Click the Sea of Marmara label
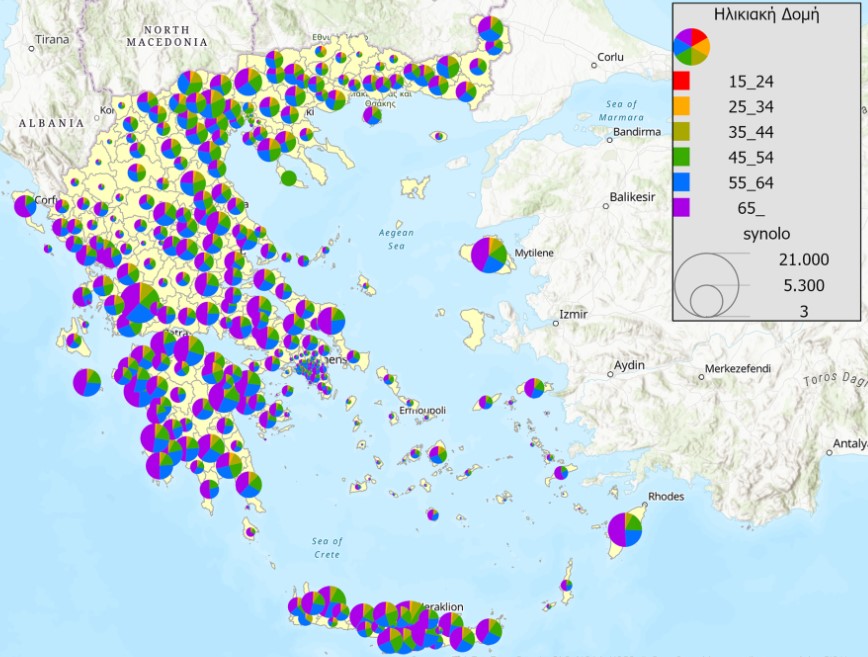Viewport: 868px width, 657px height. 621,111
